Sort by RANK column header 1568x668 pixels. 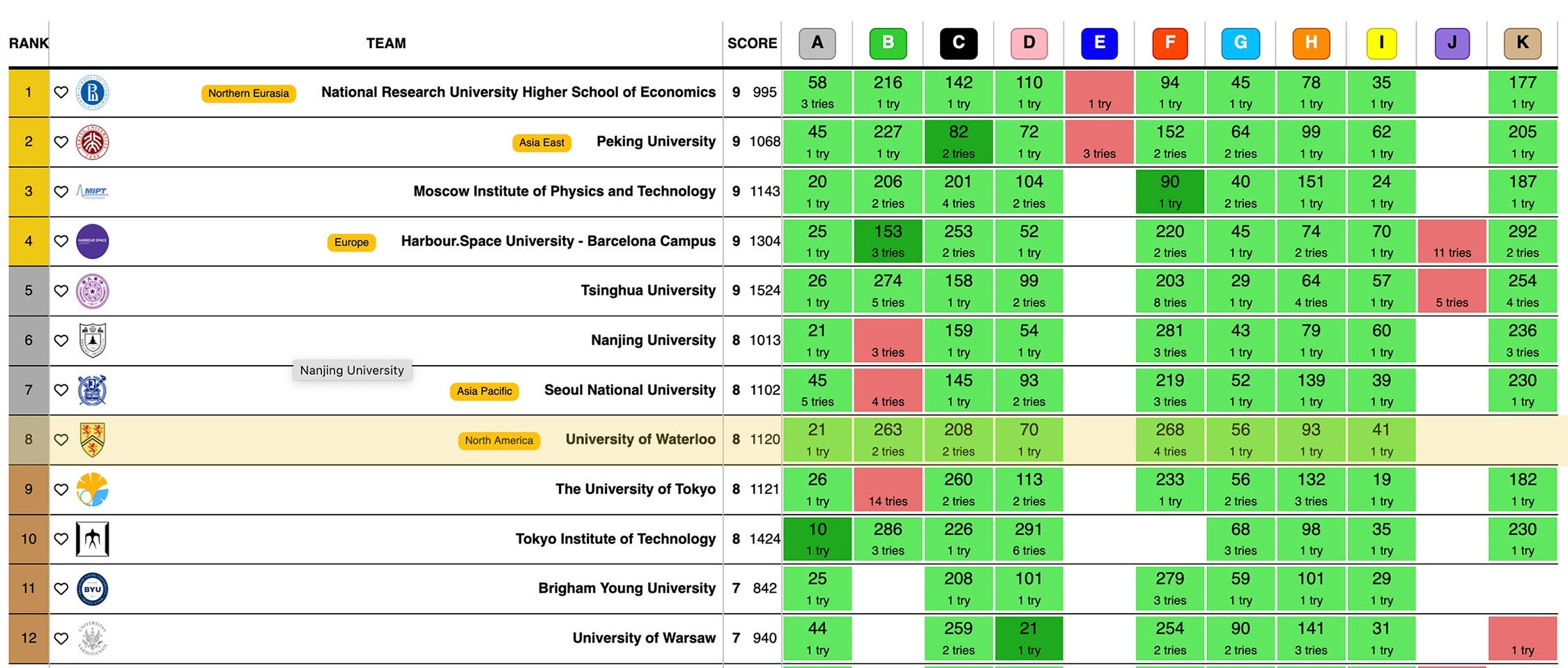point(29,43)
